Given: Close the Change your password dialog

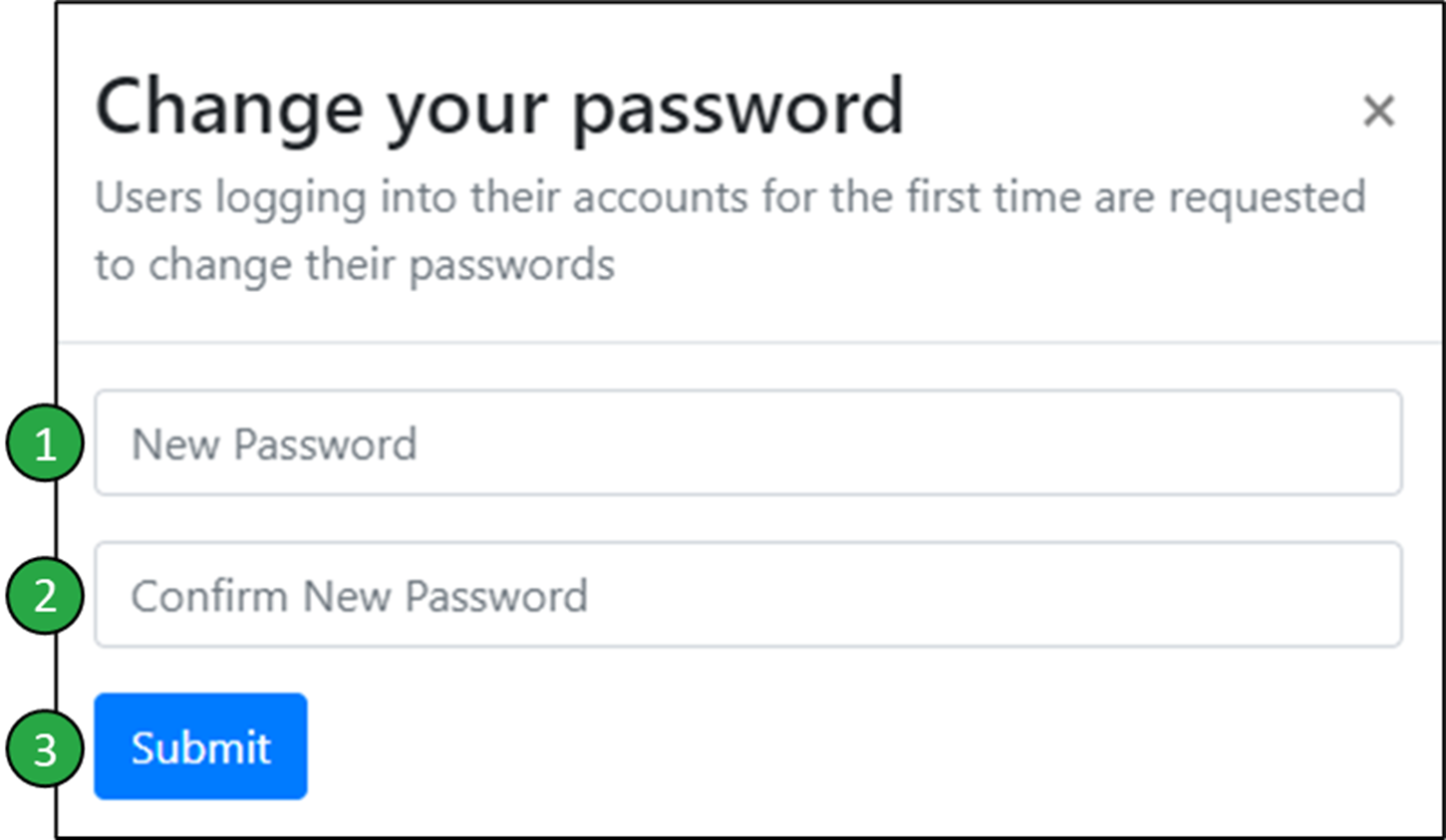Looking at the screenshot, I should coord(1378,111).
